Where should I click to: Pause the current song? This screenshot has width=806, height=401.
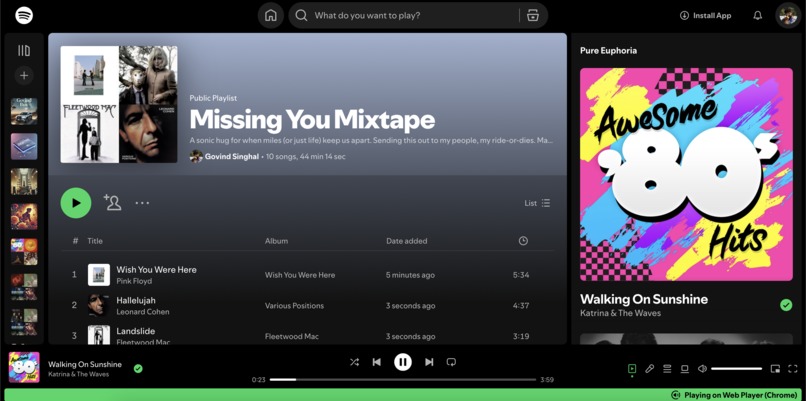[403, 362]
